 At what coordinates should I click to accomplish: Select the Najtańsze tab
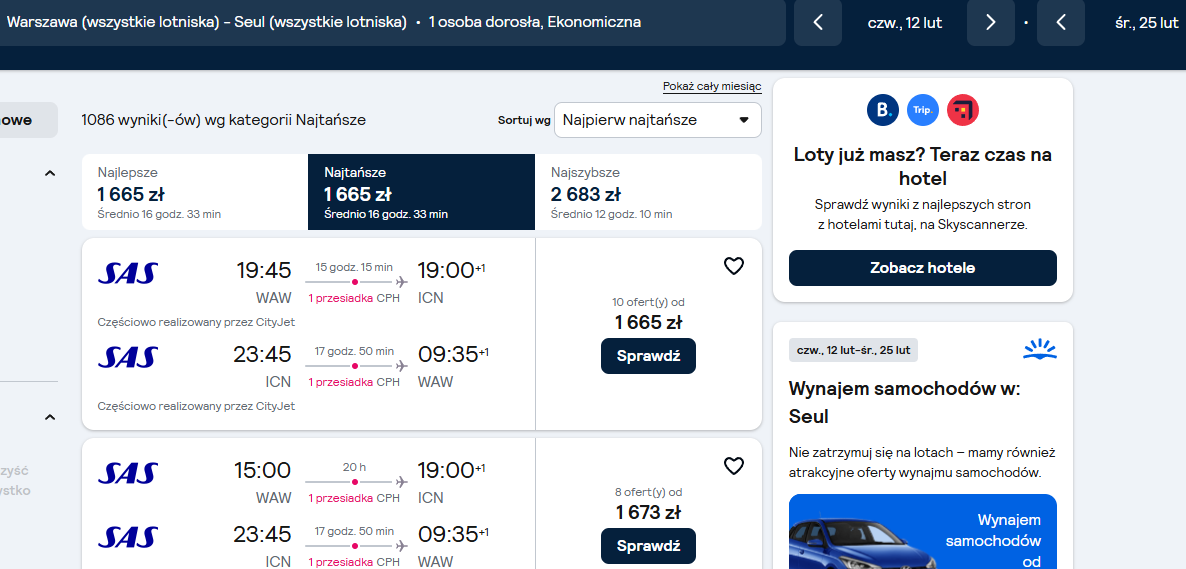421,192
